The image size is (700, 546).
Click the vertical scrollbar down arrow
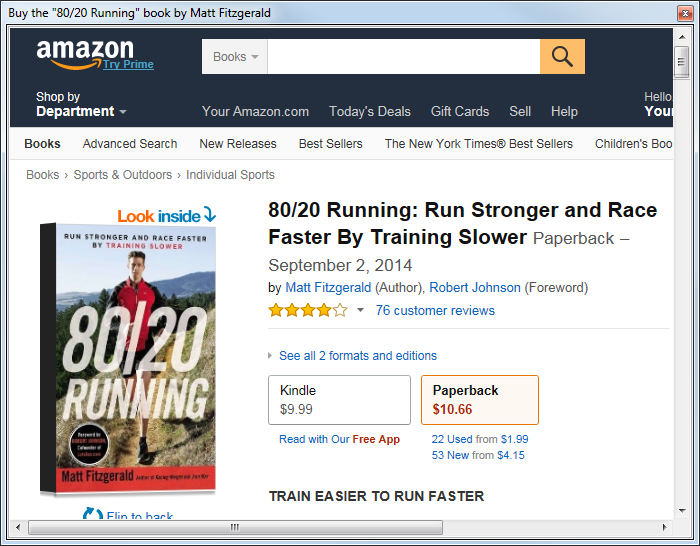(x=681, y=508)
